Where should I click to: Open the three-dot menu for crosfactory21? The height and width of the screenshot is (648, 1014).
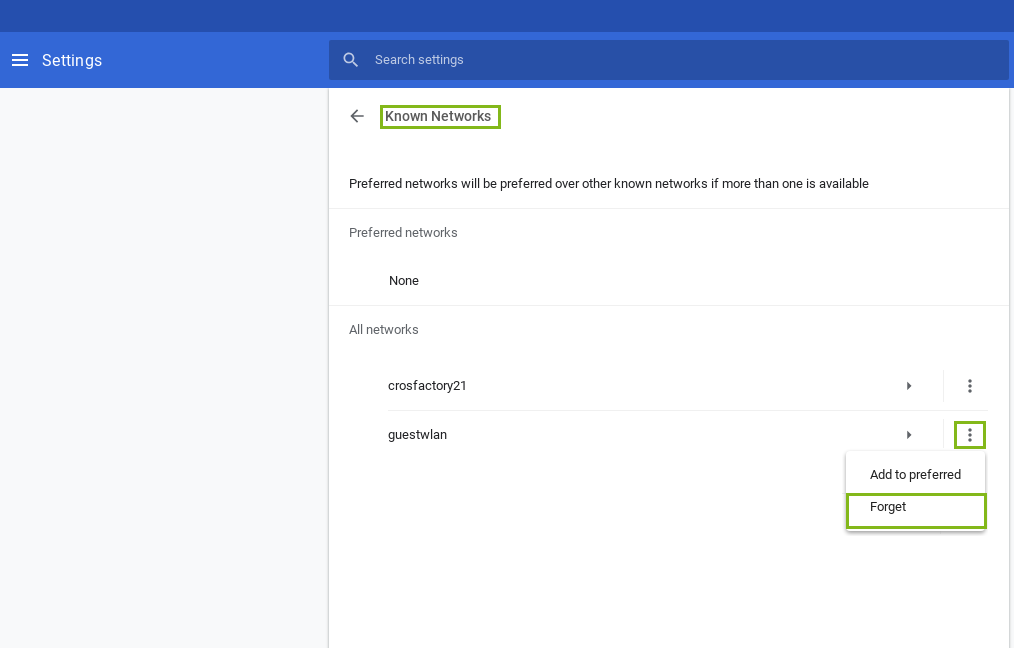coord(970,385)
